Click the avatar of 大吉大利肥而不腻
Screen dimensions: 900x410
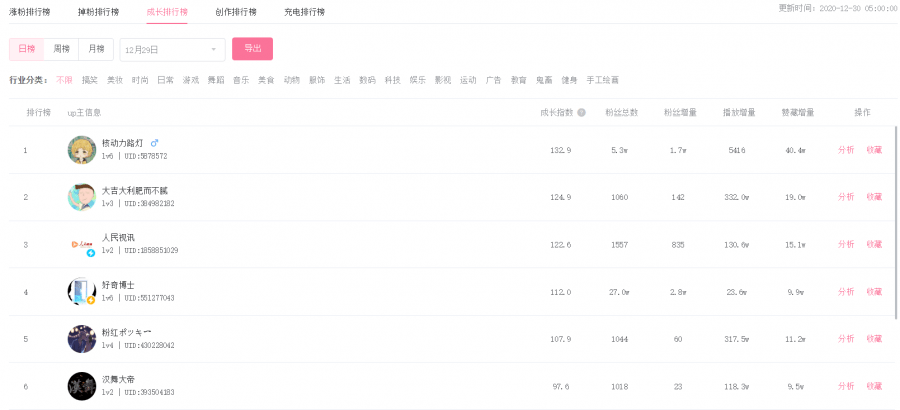pos(82,197)
